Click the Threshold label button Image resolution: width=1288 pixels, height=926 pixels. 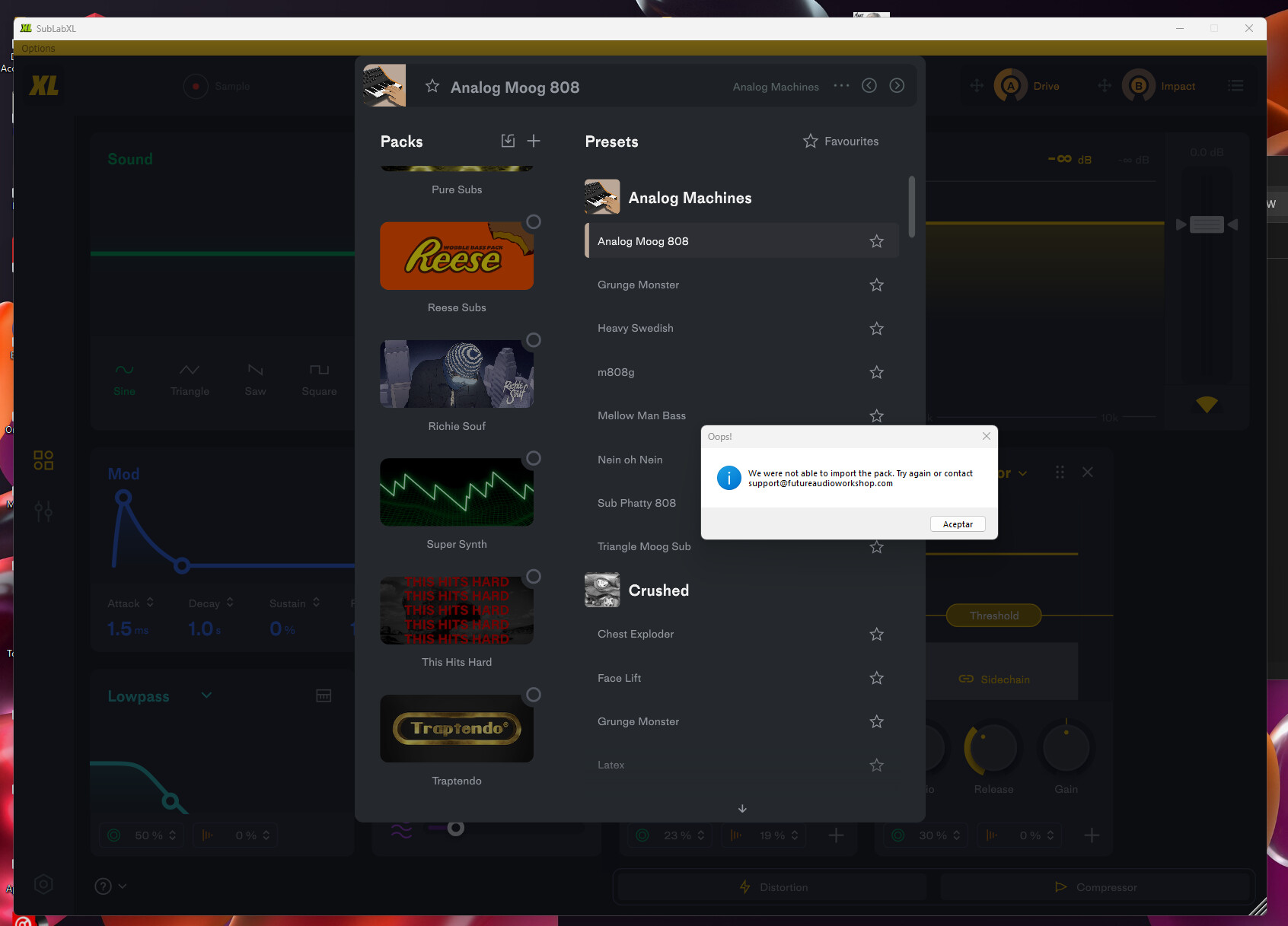993,616
